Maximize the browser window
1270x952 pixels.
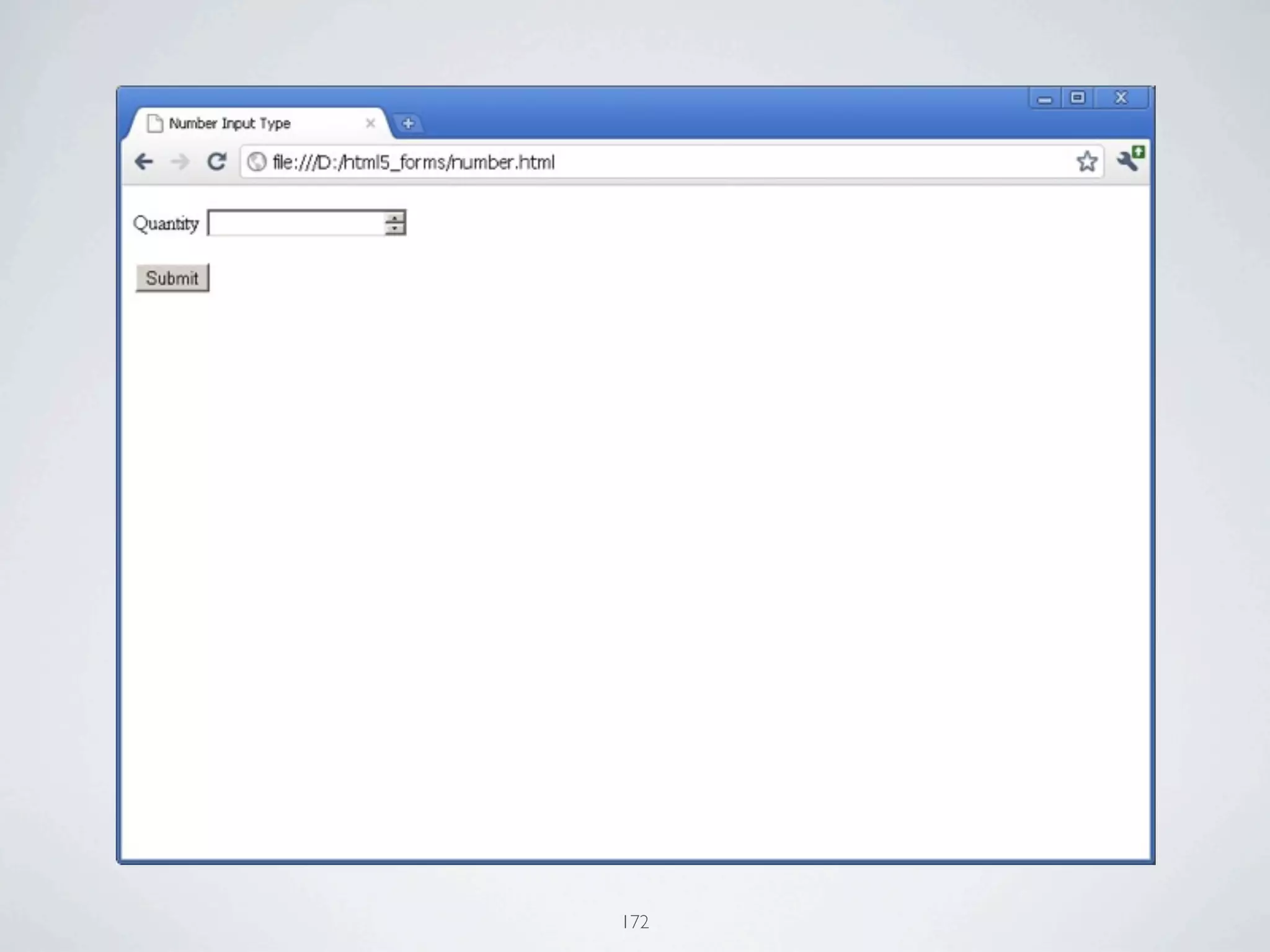coord(1078,98)
